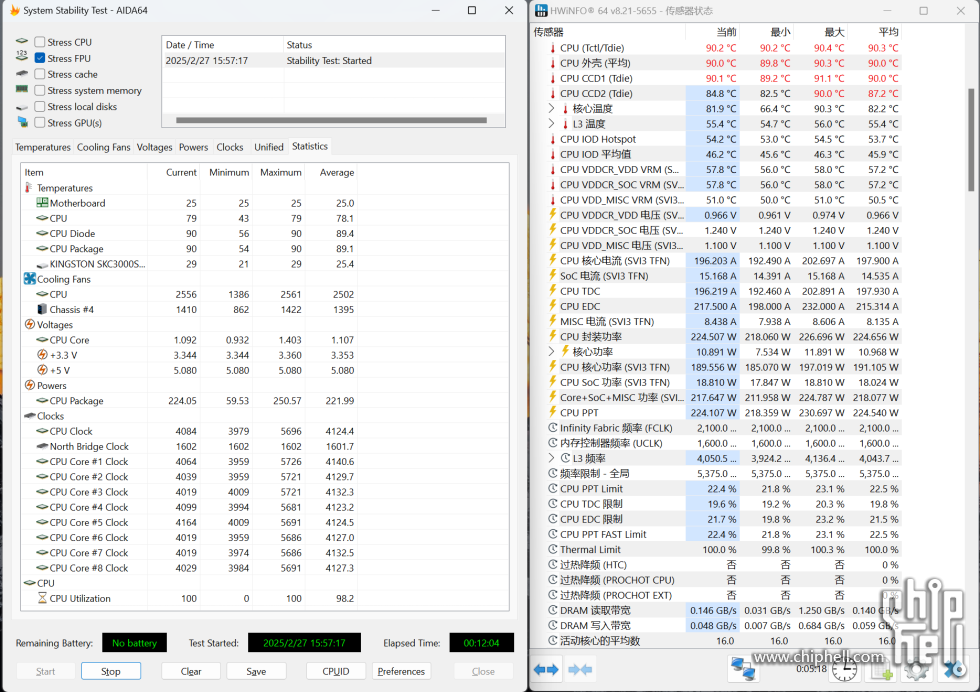Image resolution: width=980 pixels, height=692 pixels.
Task: Stop the stability test
Action: point(111,671)
